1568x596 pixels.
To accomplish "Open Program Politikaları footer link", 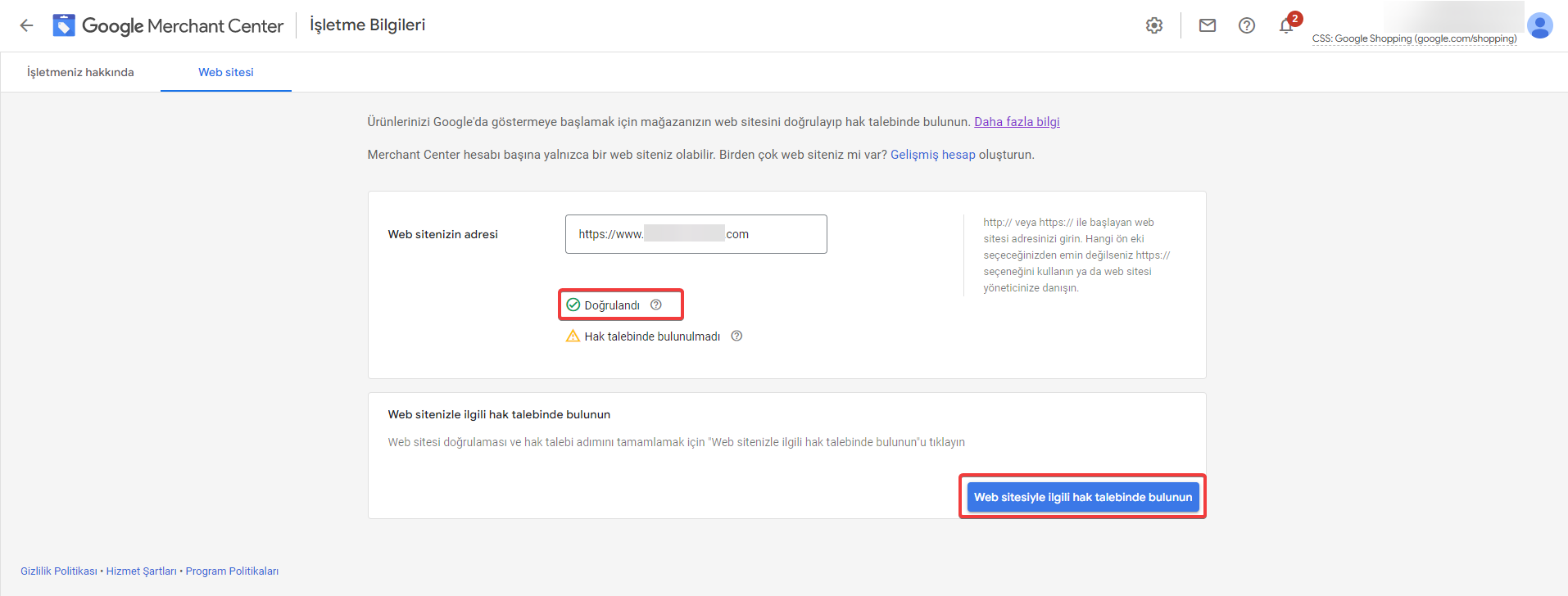I will point(232,571).
